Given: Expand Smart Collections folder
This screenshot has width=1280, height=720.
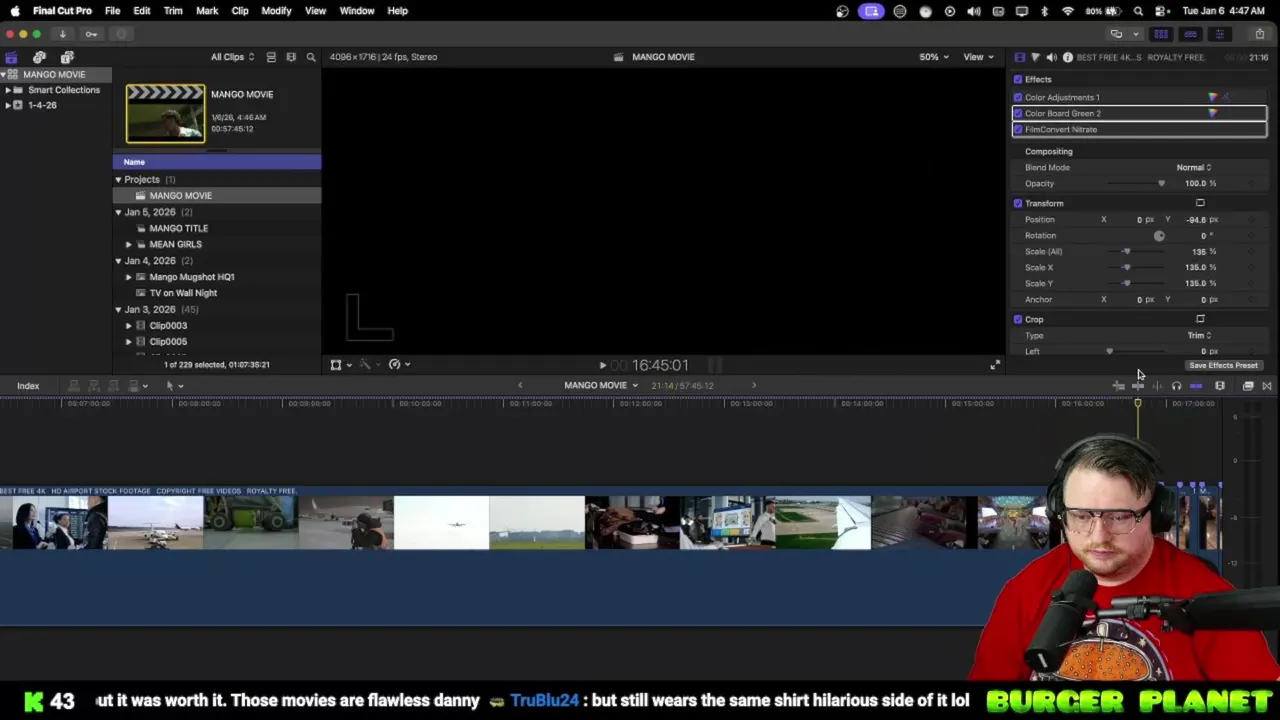Looking at the screenshot, I should (8, 90).
